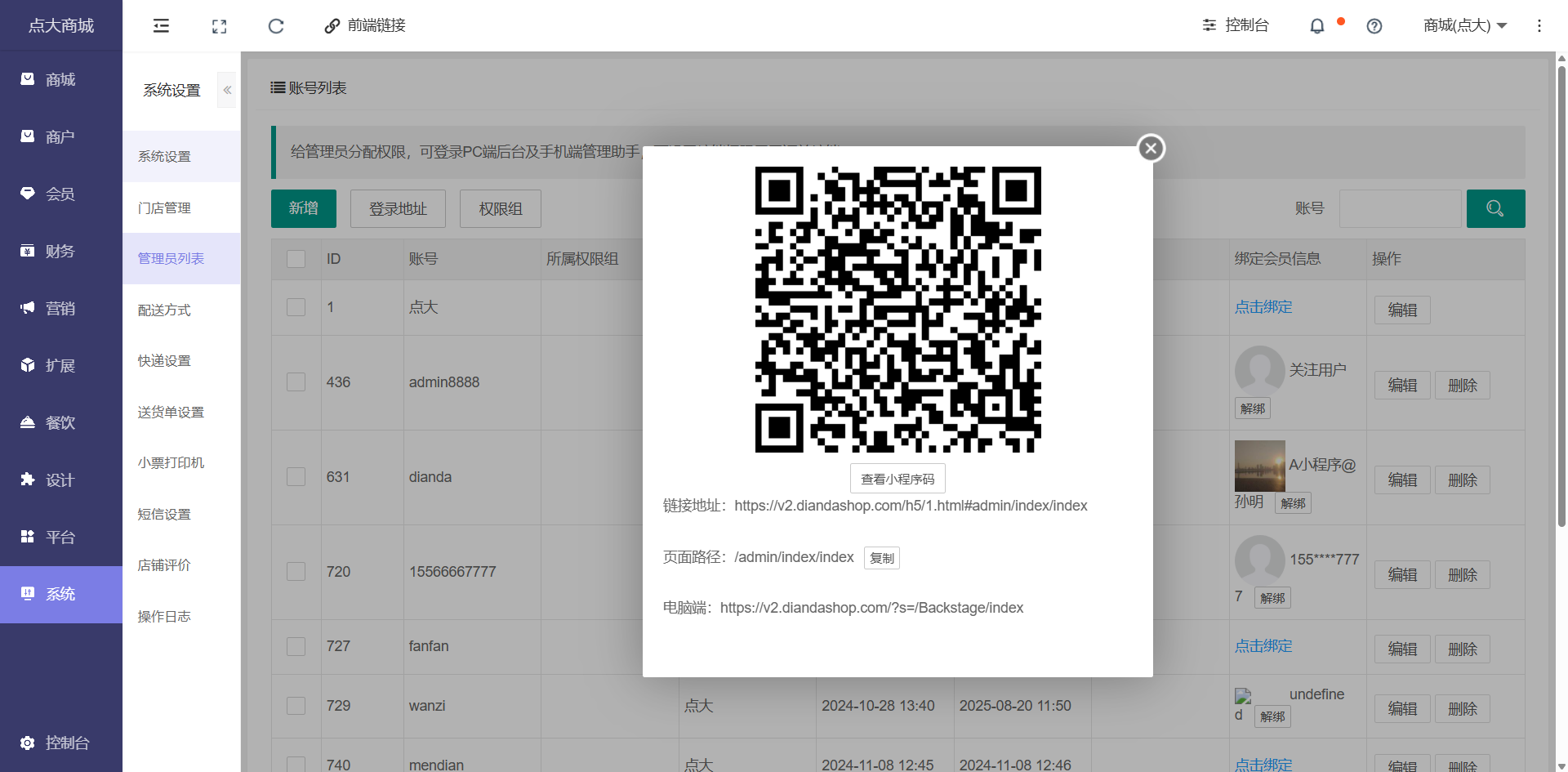Open the 扩展 sidebar section

[61, 365]
